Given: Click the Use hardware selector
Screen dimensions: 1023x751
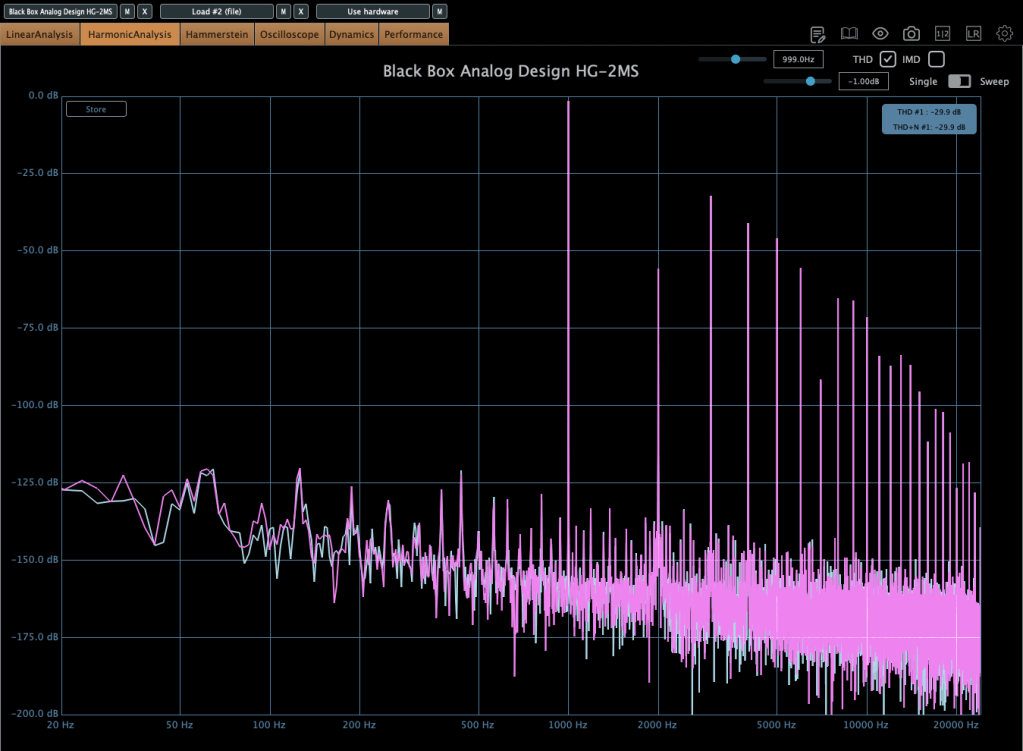Looking at the screenshot, I should click(372, 11).
